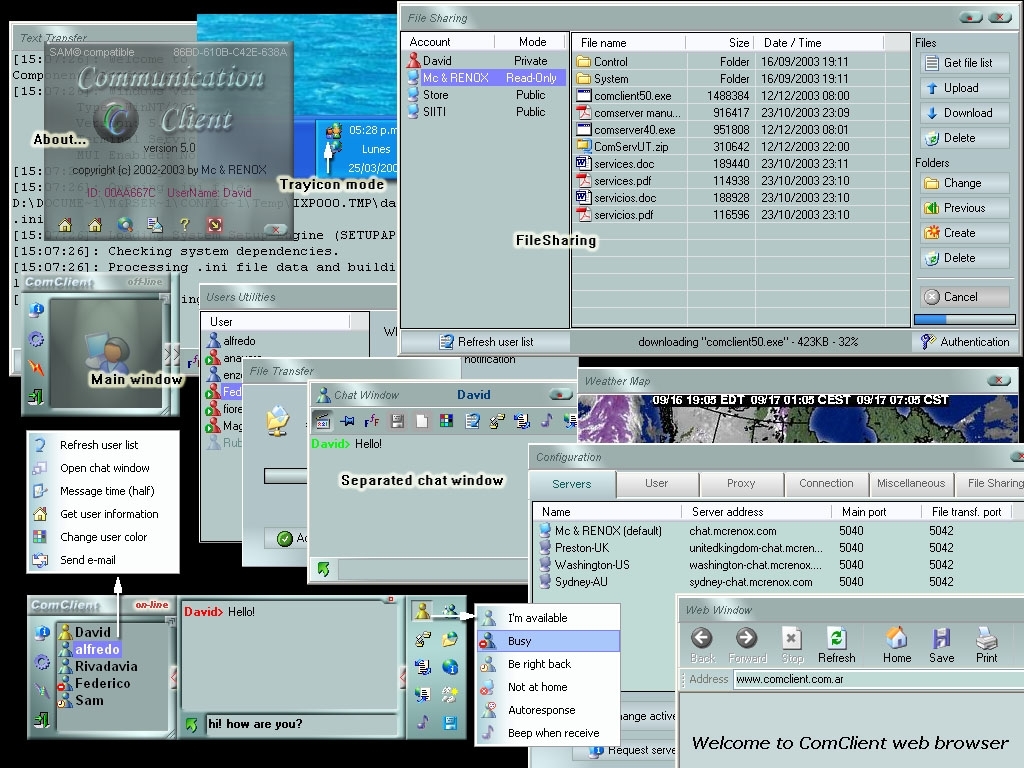The image size is (1024, 768).
Task: Click the lightning connect icon in off-line ComClient
Action: tap(37, 368)
